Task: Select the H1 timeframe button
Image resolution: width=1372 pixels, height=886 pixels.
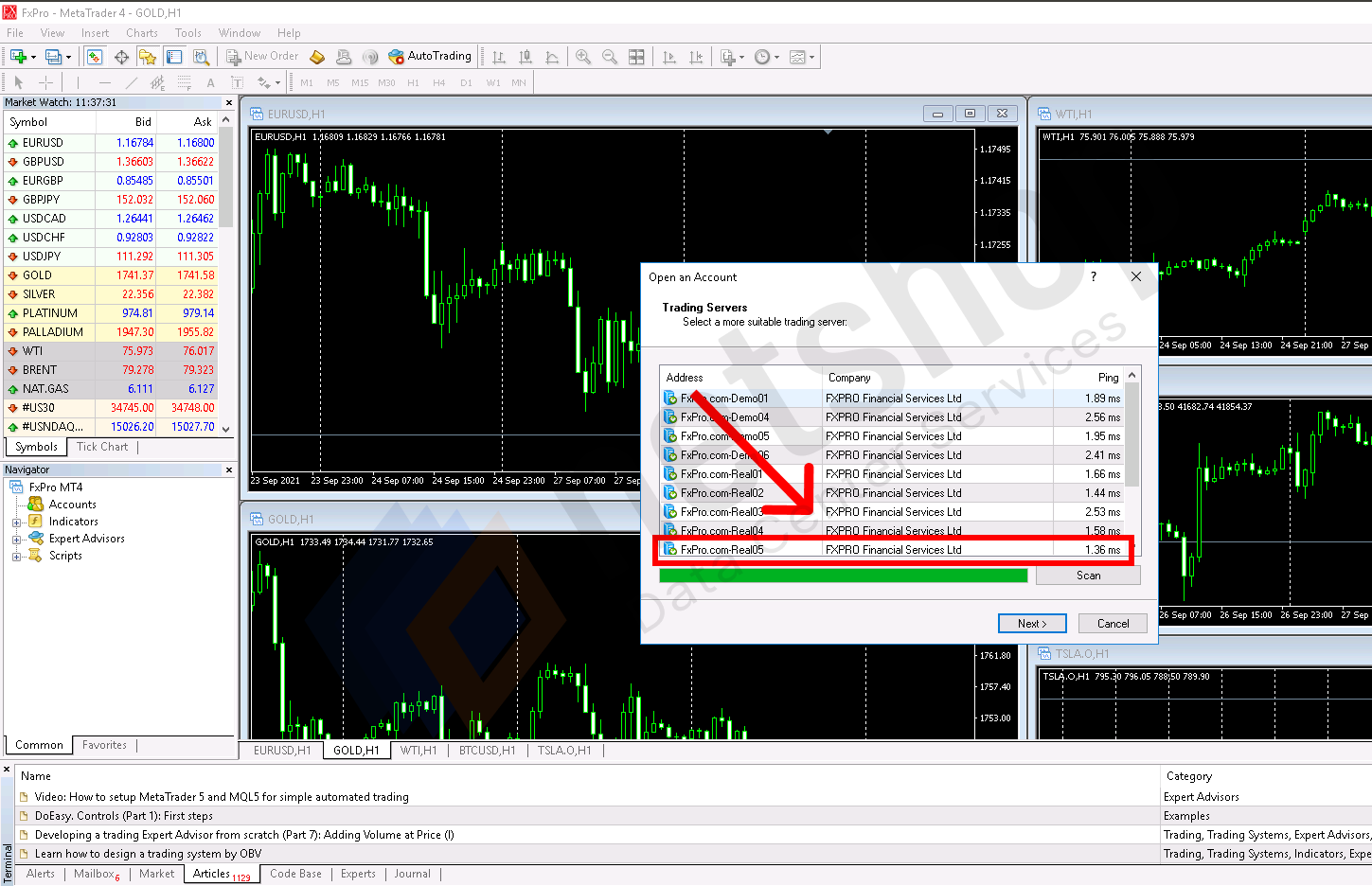Action: coord(413,83)
